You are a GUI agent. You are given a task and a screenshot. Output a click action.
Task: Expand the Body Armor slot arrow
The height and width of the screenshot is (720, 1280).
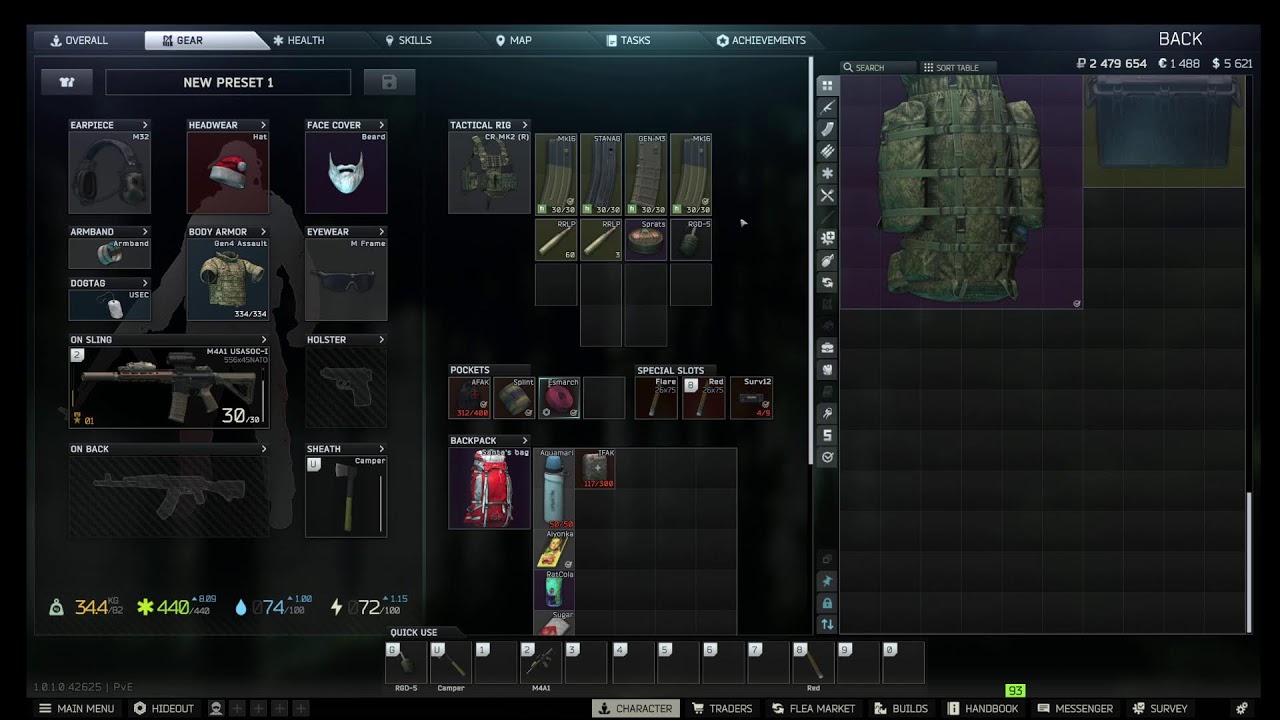click(x=263, y=232)
